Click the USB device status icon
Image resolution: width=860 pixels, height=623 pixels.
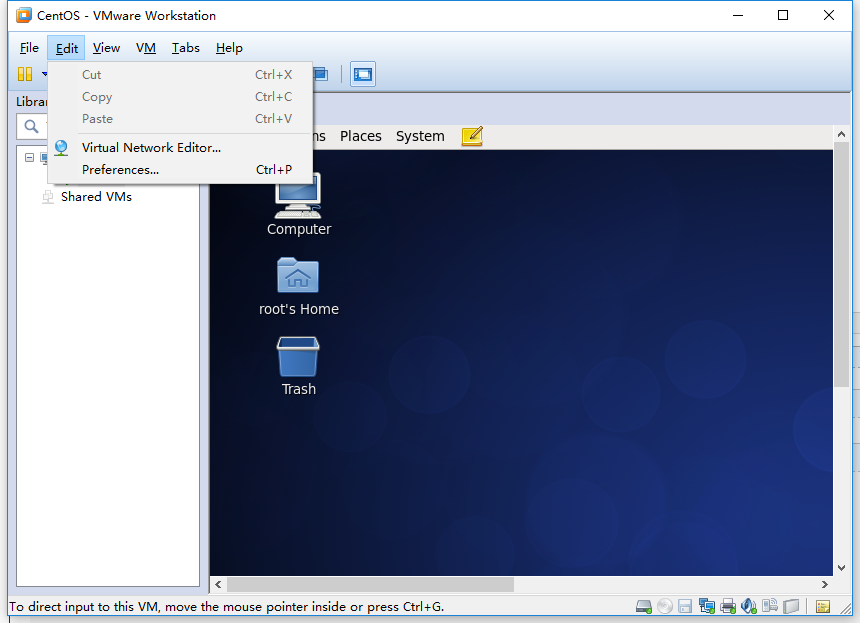[x=770, y=605]
